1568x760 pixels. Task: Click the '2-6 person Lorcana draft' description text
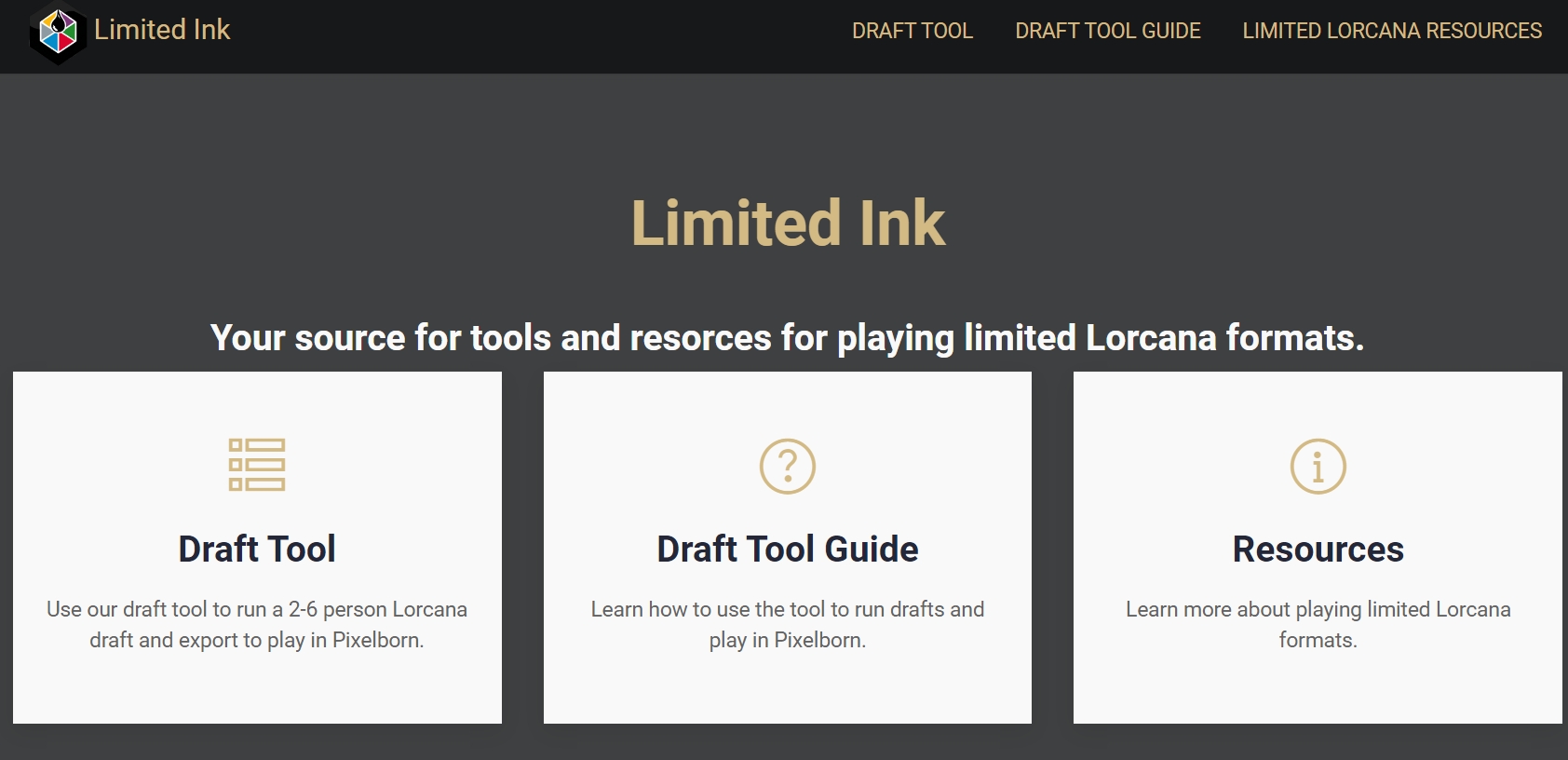[x=257, y=624]
